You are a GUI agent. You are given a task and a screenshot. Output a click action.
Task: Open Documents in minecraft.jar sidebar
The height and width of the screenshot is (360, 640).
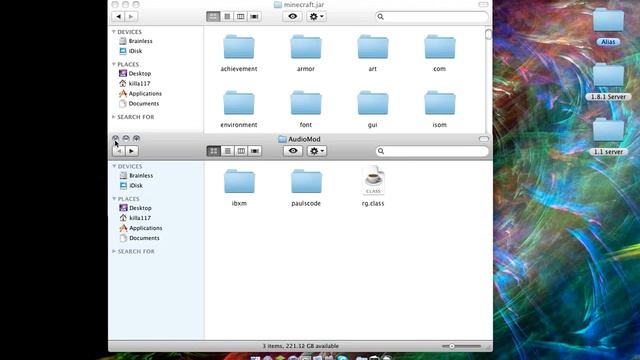coord(139,104)
